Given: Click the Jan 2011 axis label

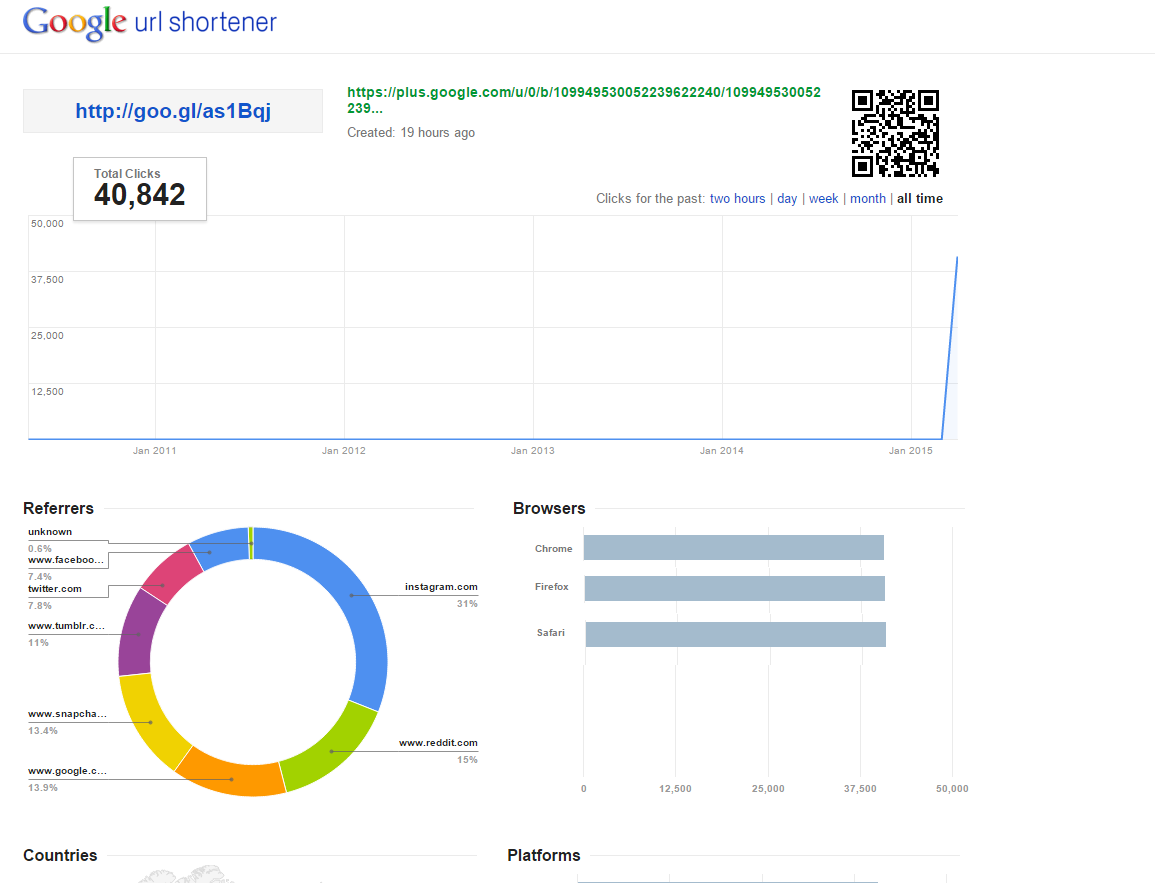Looking at the screenshot, I should point(155,451).
